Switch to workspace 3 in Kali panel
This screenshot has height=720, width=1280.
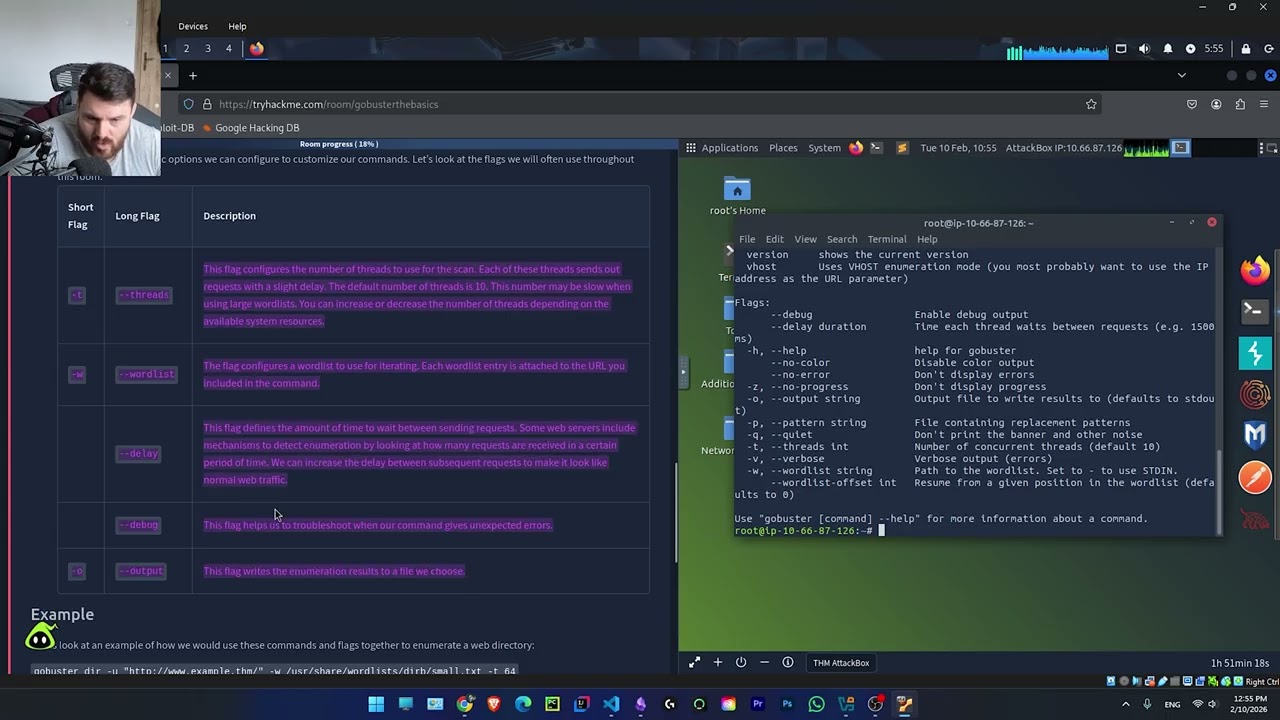(207, 48)
